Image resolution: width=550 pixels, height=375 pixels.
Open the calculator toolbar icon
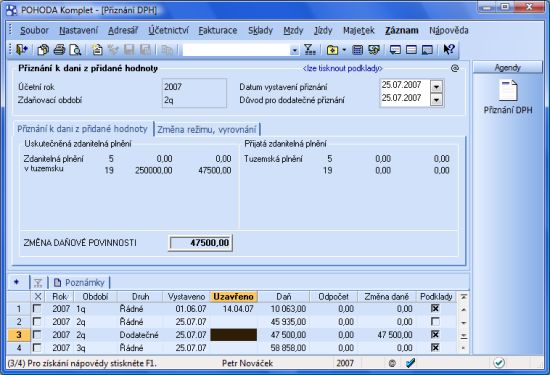357,50
